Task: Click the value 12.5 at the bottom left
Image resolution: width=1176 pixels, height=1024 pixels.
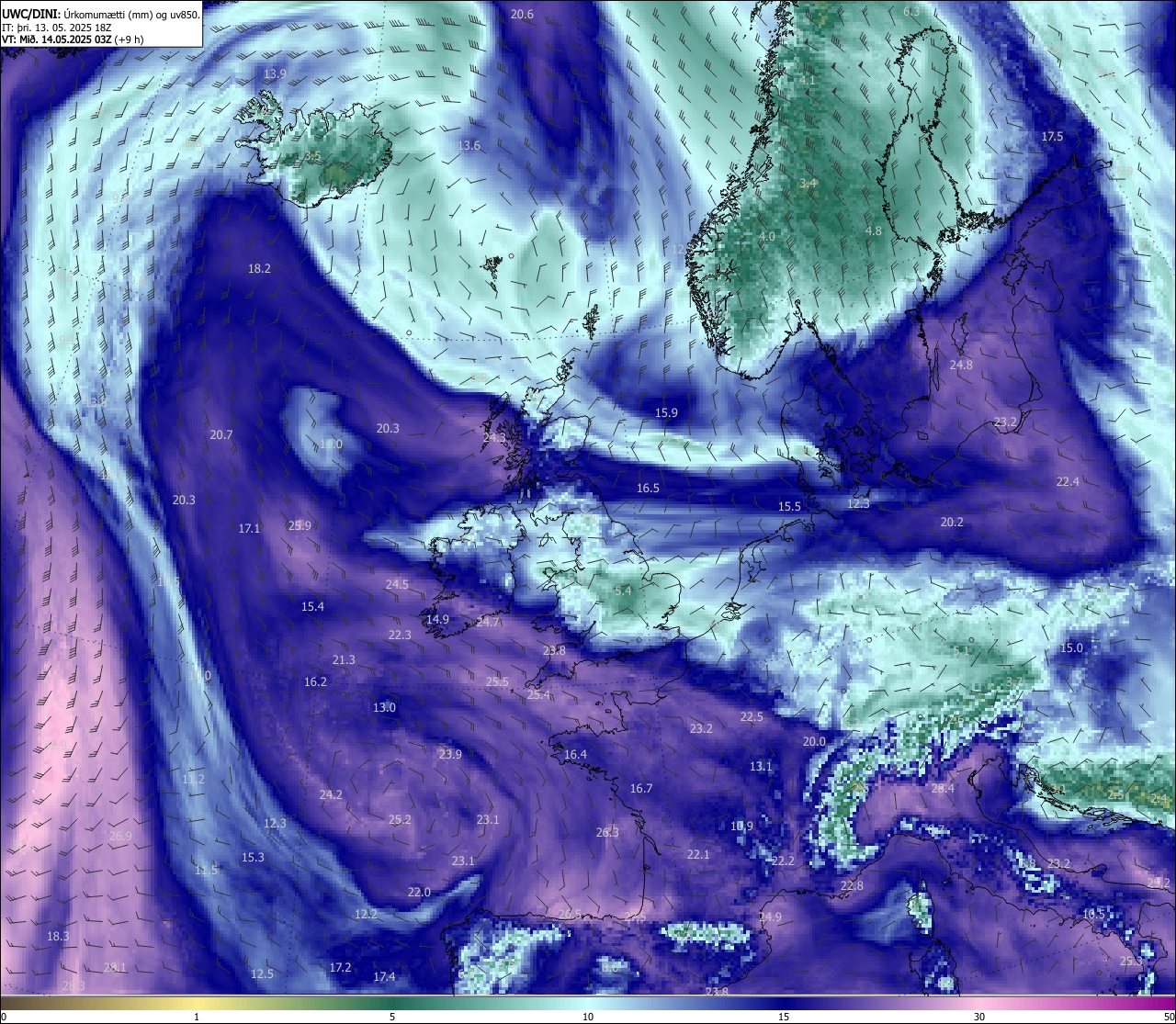Action: tap(262, 973)
